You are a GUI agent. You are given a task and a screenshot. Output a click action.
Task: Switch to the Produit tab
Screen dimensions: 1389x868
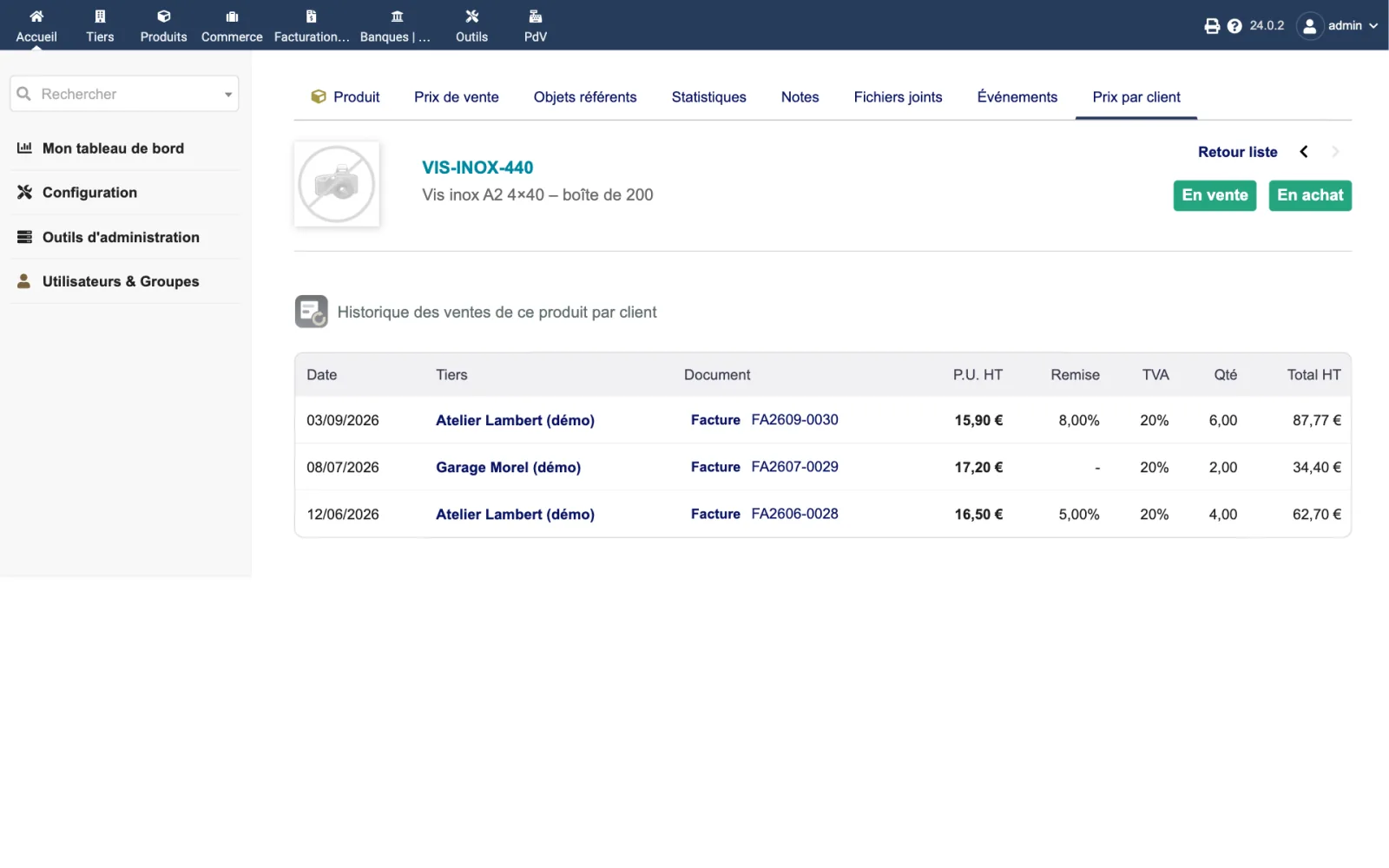pyautogui.click(x=346, y=97)
